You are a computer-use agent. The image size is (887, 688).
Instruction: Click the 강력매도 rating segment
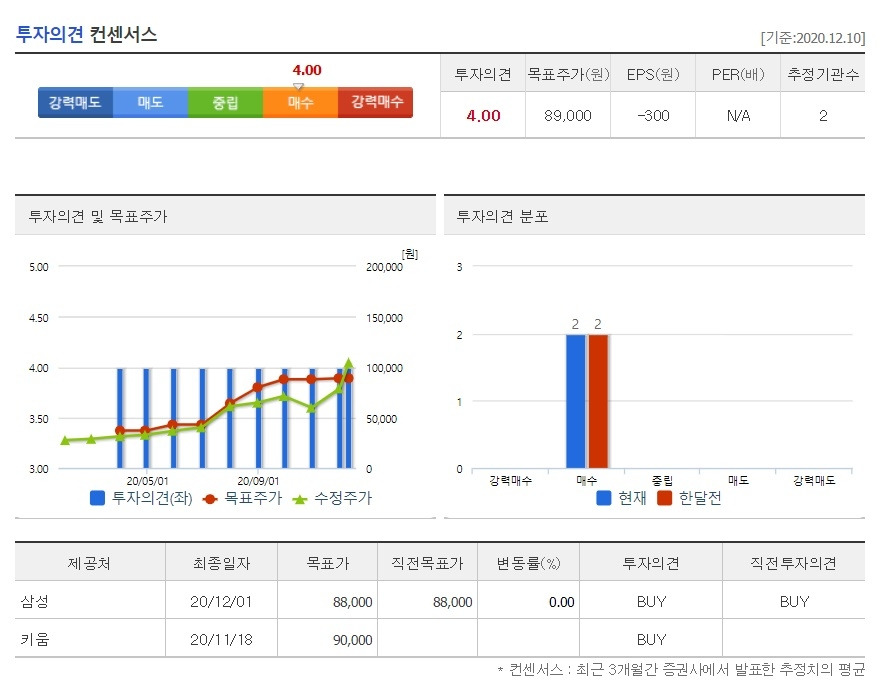pos(75,102)
